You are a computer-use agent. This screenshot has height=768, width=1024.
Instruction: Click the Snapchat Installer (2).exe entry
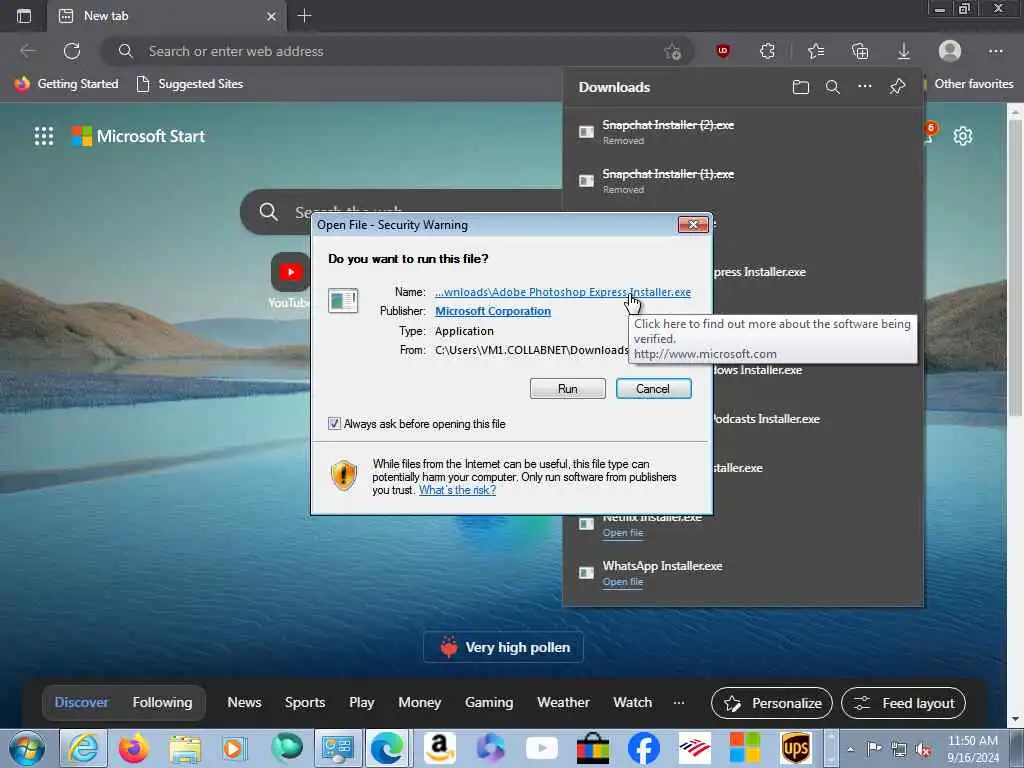pos(743,132)
